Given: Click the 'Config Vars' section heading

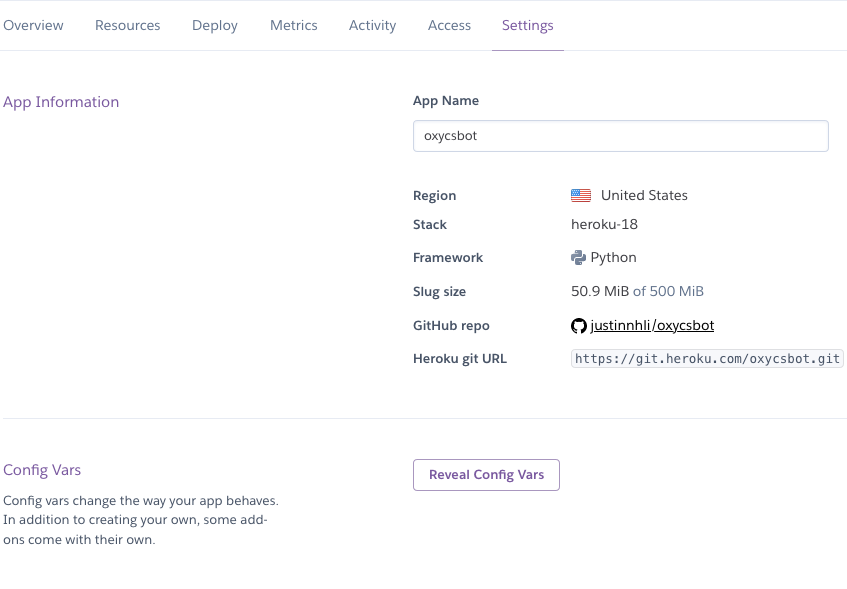Looking at the screenshot, I should pos(42,470).
